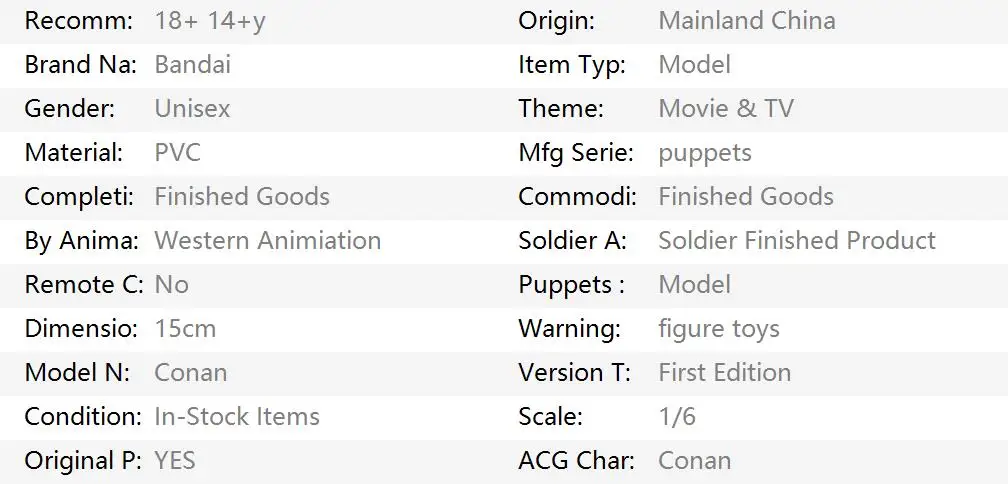Image resolution: width=1008 pixels, height=484 pixels.
Task: Select the 15cm dimension value
Action: [x=185, y=328]
